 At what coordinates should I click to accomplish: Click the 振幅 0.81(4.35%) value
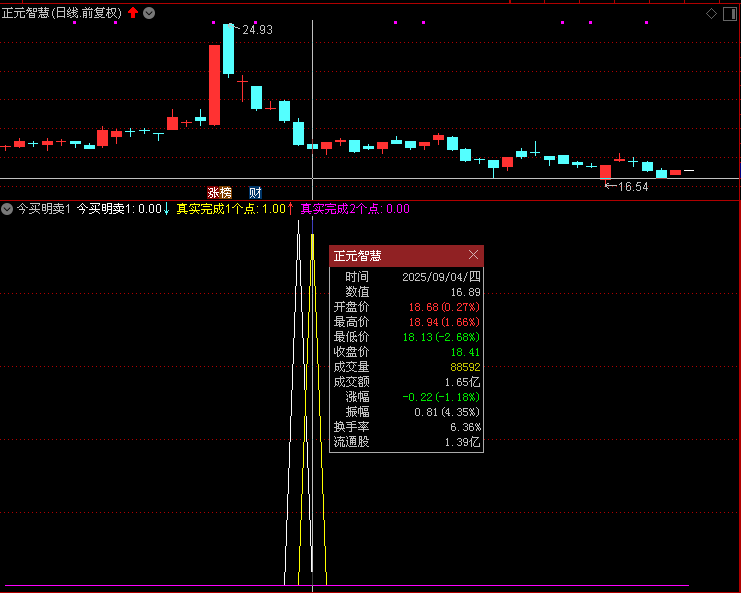point(448,412)
